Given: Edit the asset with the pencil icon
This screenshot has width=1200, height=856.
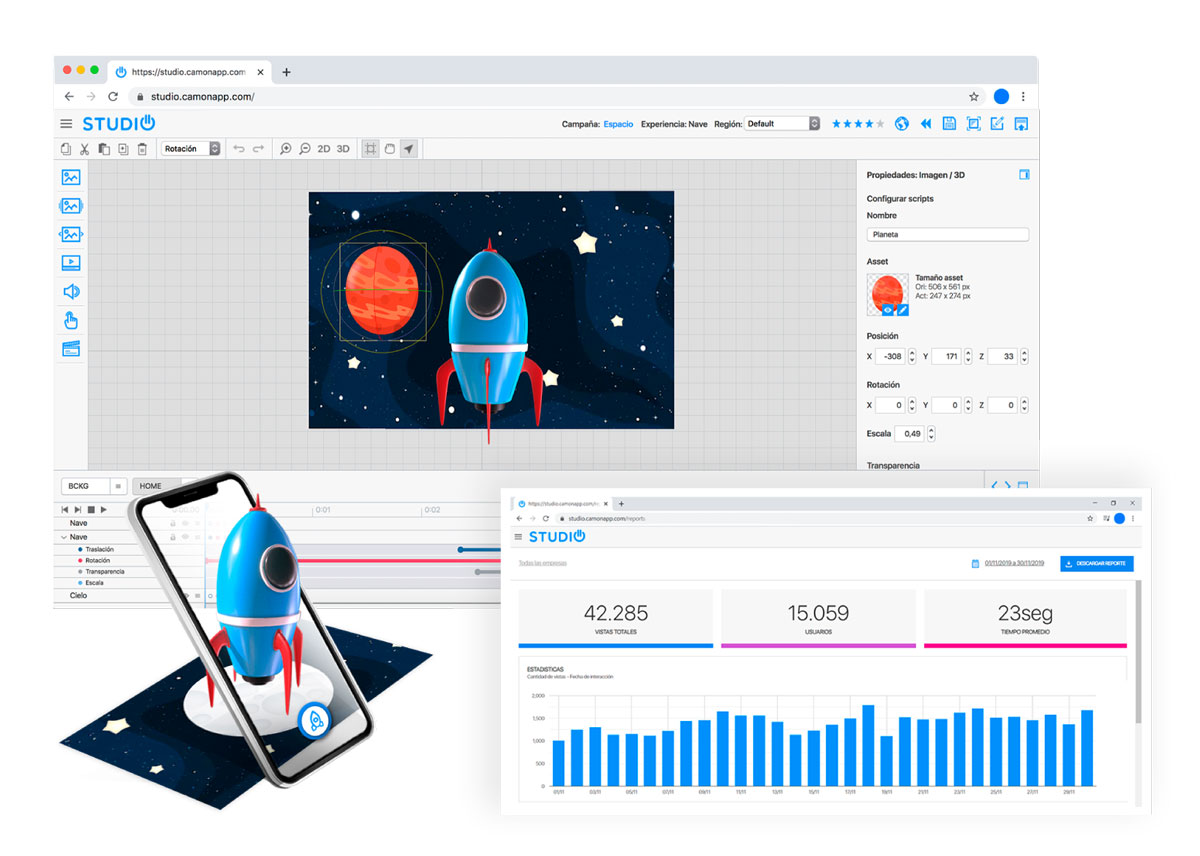Looking at the screenshot, I should (902, 310).
